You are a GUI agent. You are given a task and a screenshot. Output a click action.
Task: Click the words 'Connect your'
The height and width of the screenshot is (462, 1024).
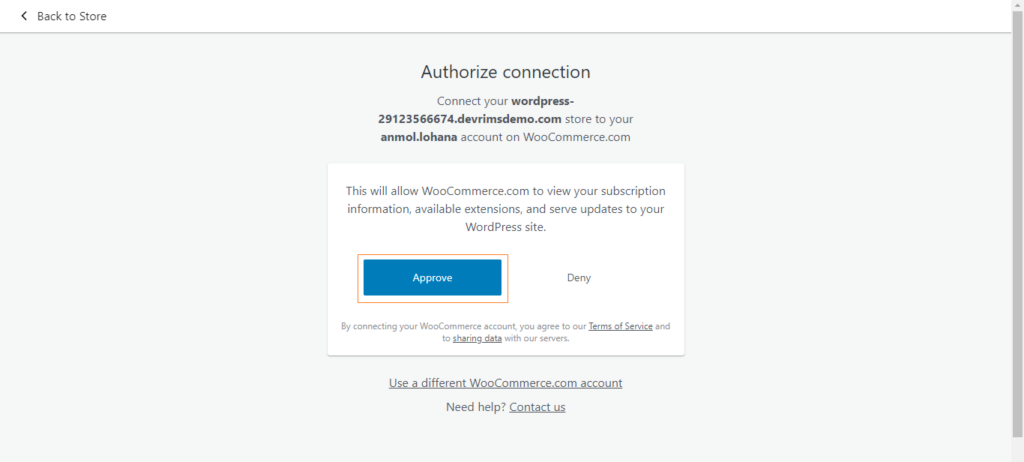tap(472, 101)
